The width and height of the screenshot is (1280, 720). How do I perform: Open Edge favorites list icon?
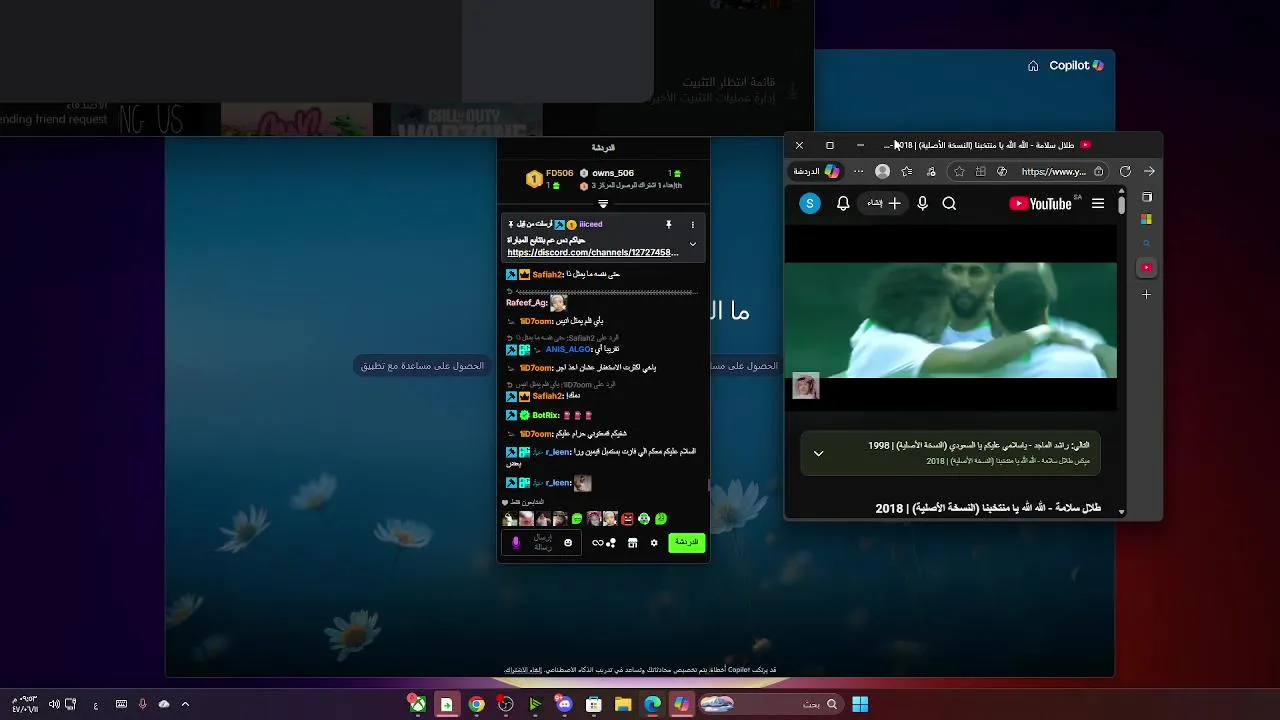(x=907, y=172)
